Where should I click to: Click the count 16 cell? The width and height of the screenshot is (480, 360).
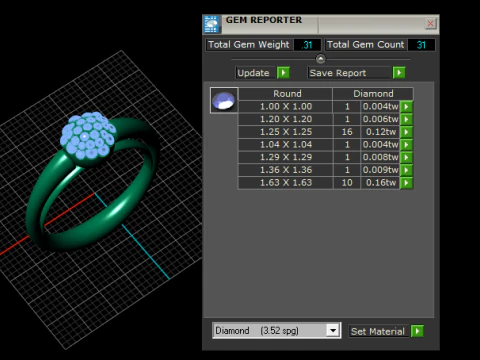(347, 132)
